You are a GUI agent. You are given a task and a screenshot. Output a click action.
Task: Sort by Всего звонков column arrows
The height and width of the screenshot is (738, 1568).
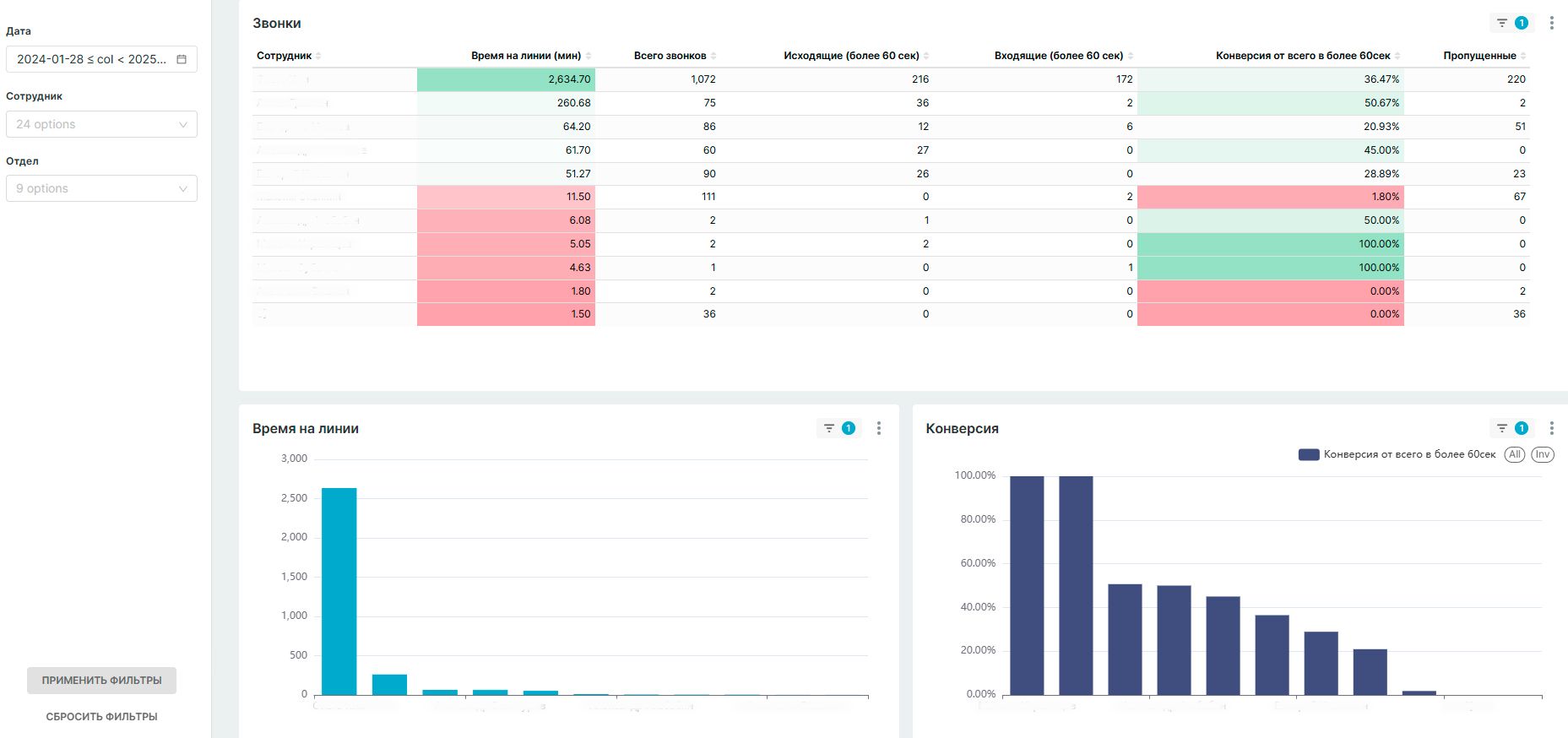(x=713, y=56)
